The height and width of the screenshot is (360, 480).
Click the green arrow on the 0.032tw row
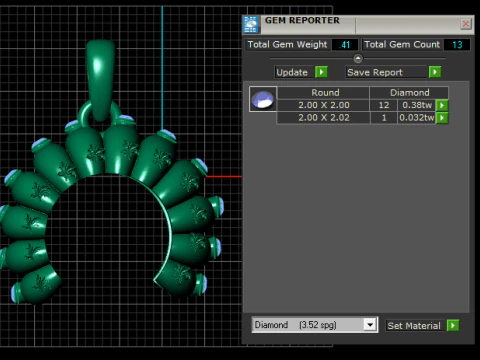442,118
